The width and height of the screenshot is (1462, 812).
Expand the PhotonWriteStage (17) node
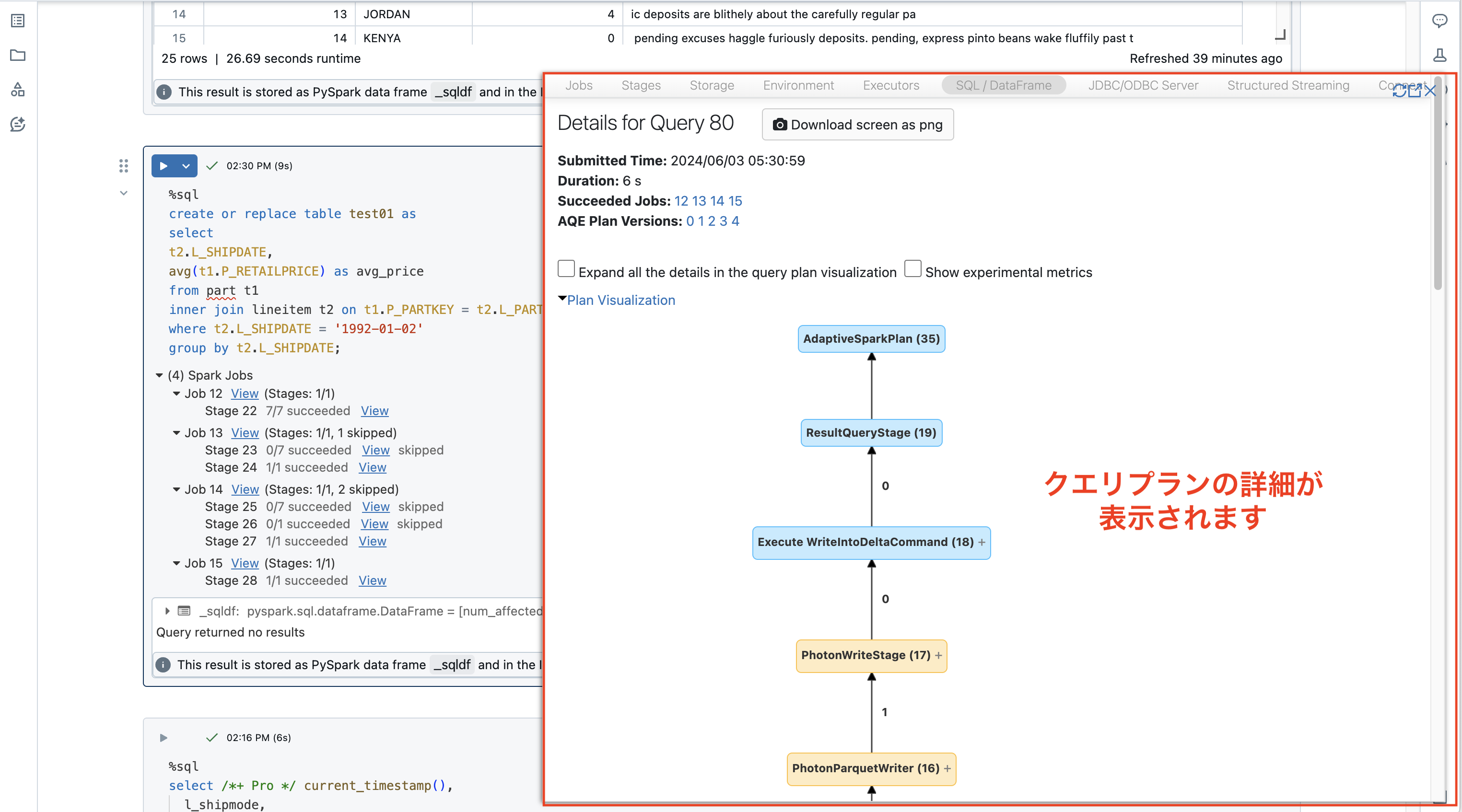pos(939,655)
